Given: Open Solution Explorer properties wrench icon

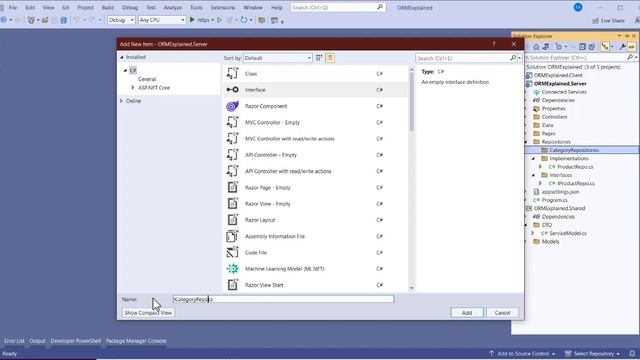Looking at the screenshot, I should click(622, 47).
